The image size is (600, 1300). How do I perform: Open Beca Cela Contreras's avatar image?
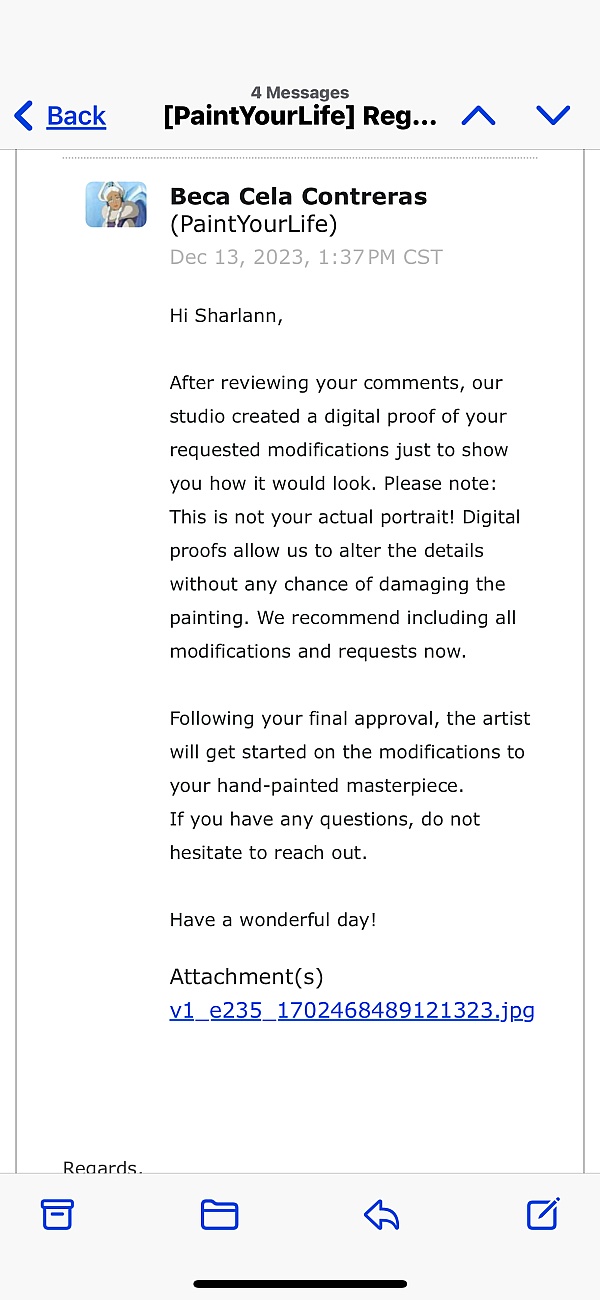[x=116, y=204]
